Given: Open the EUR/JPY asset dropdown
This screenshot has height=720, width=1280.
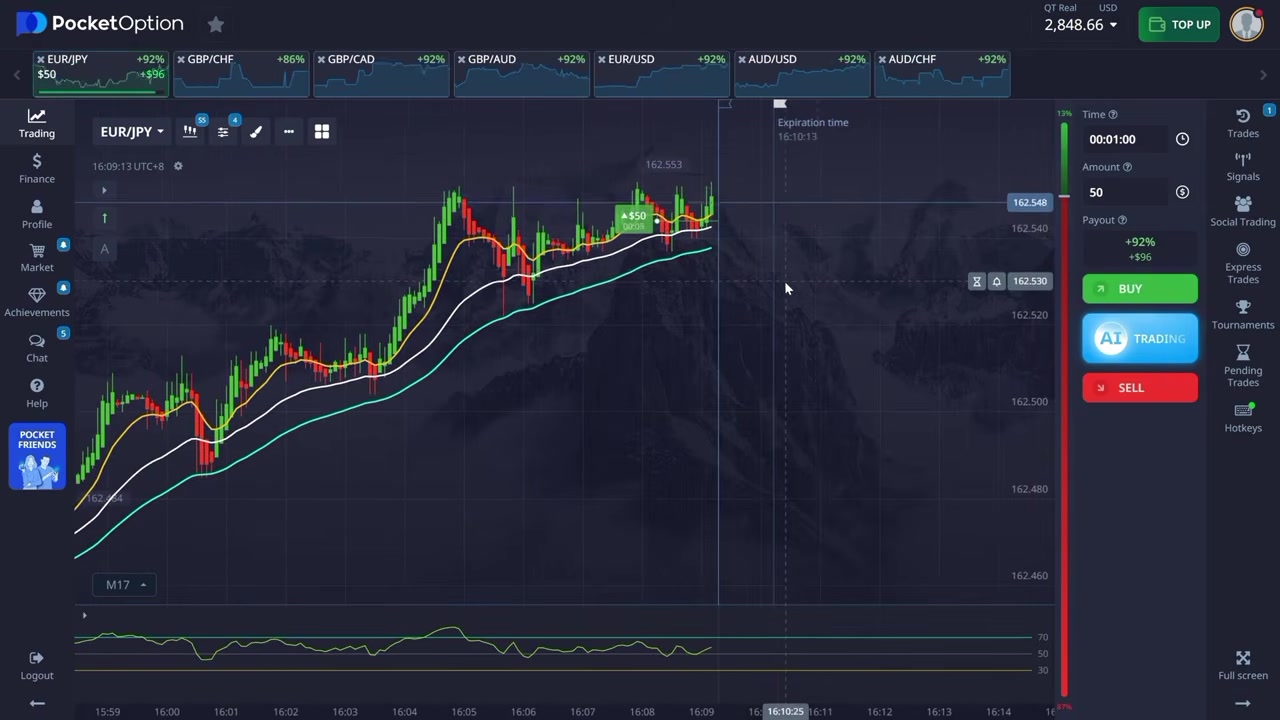Looking at the screenshot, I should point(131,131).
